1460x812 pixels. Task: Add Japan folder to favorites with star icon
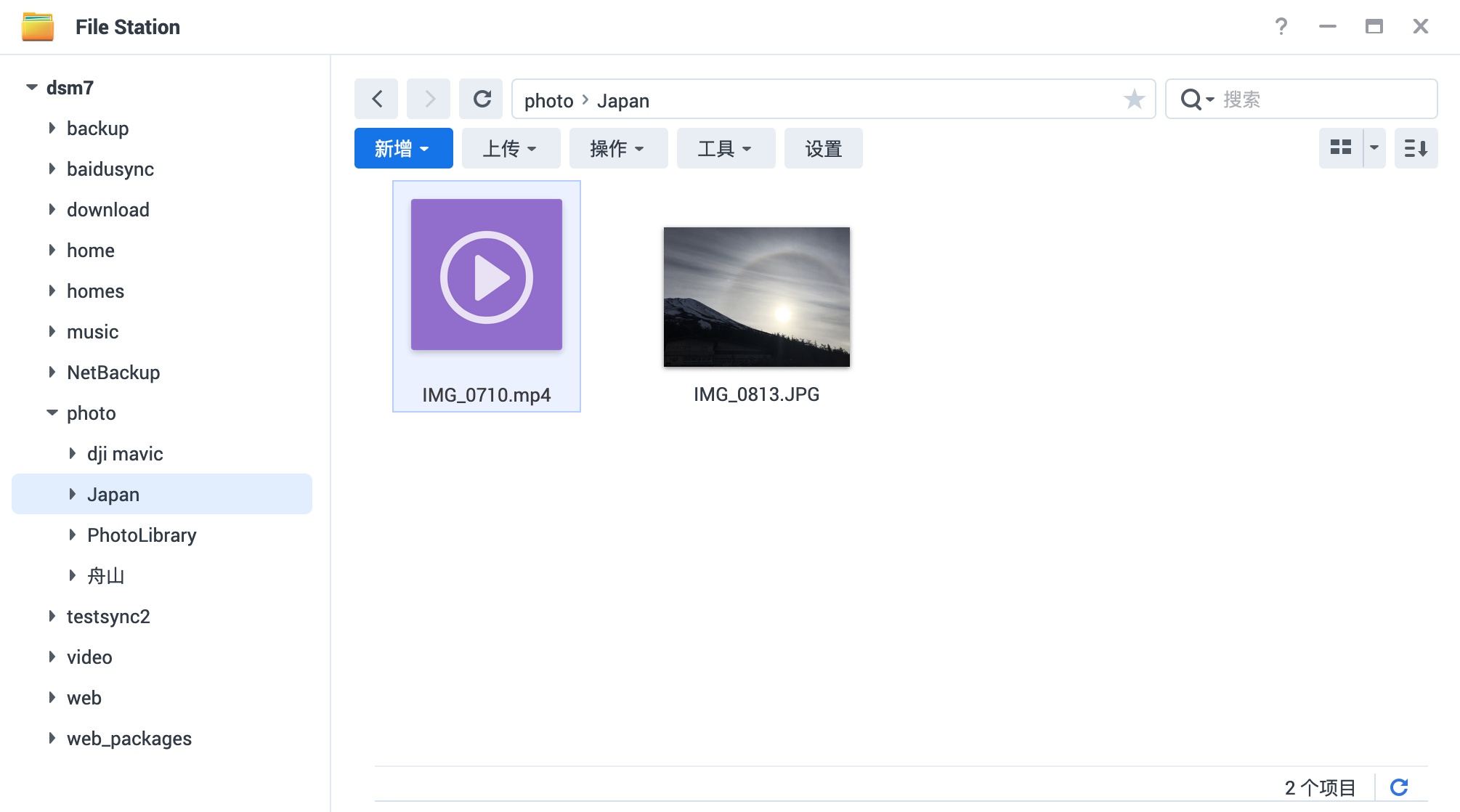[x=1134, y=99]
